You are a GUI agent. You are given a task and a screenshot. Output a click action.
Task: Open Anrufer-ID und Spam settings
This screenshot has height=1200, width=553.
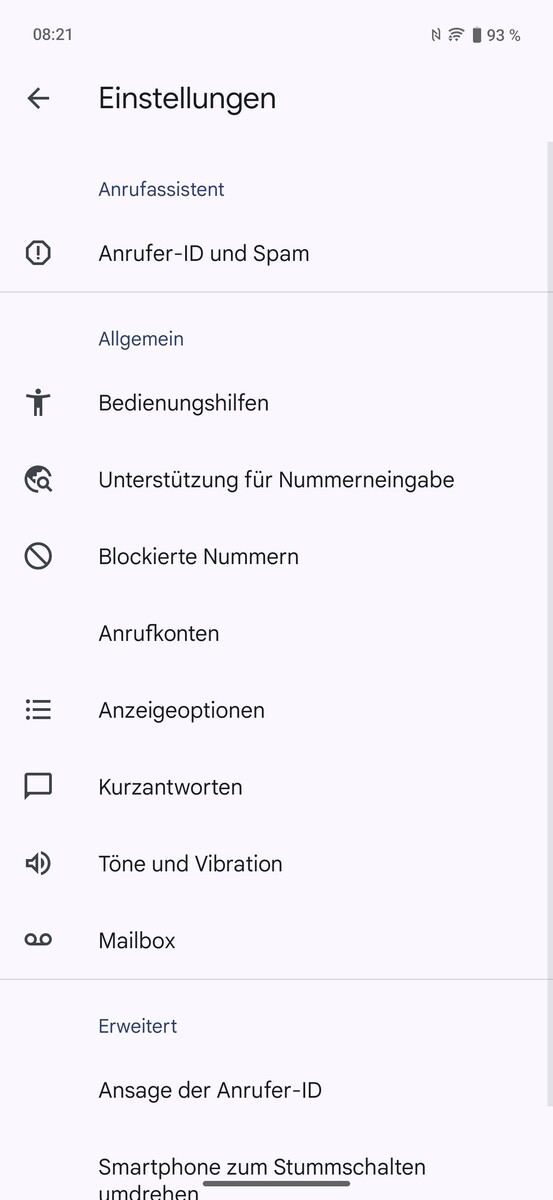click(x=276, y=253)
